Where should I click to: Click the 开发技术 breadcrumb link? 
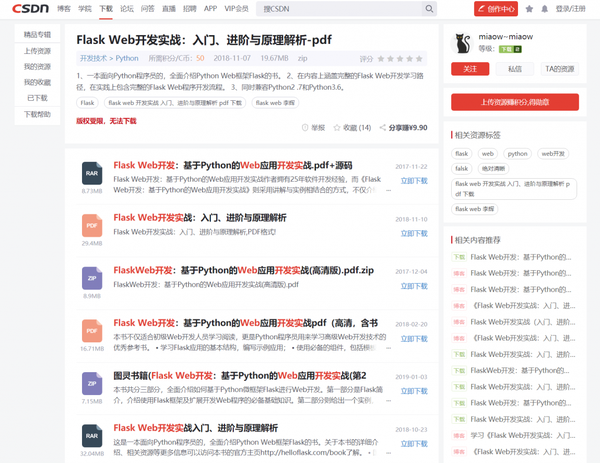click(93, 58)
